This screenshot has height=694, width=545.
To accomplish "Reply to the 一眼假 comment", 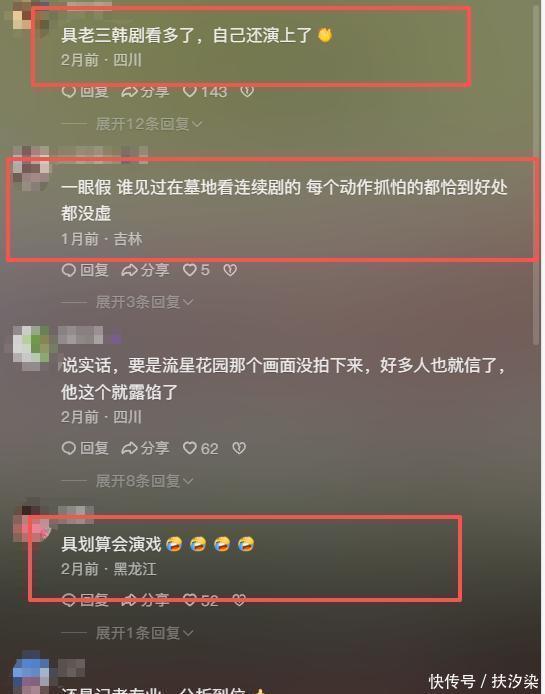I will 85,270.
